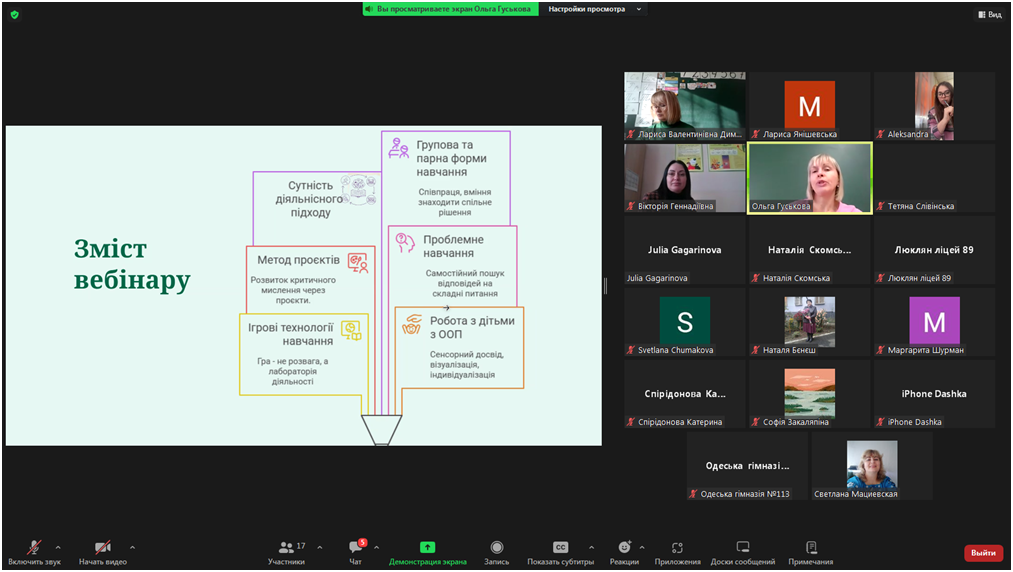Viewport: 1013px width, 572px height.
Task: Toggle camera with Начать видео
Action: (103, 548)
